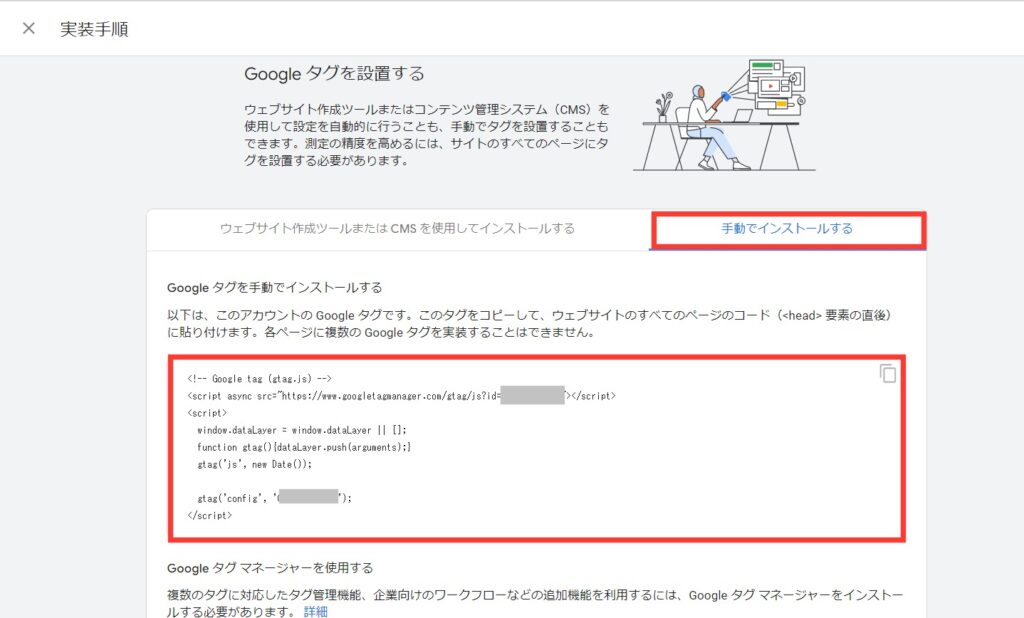Open the ウェブサイト作成ツールまたは CMS tab
Viewport: 1024px width, 618px height.
pyautogui.click(x=397, y=229)
